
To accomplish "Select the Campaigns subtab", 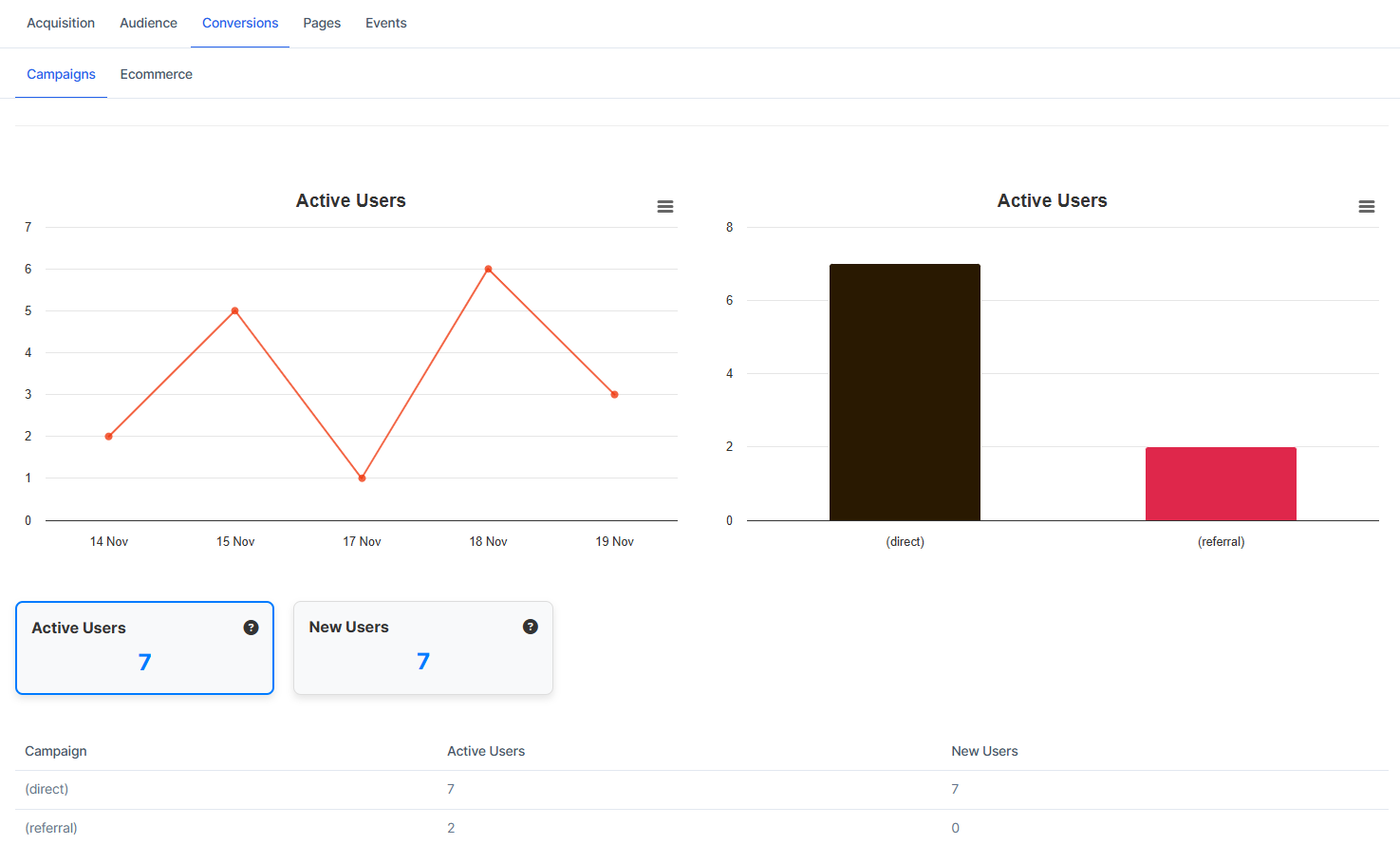I will 61,73.
